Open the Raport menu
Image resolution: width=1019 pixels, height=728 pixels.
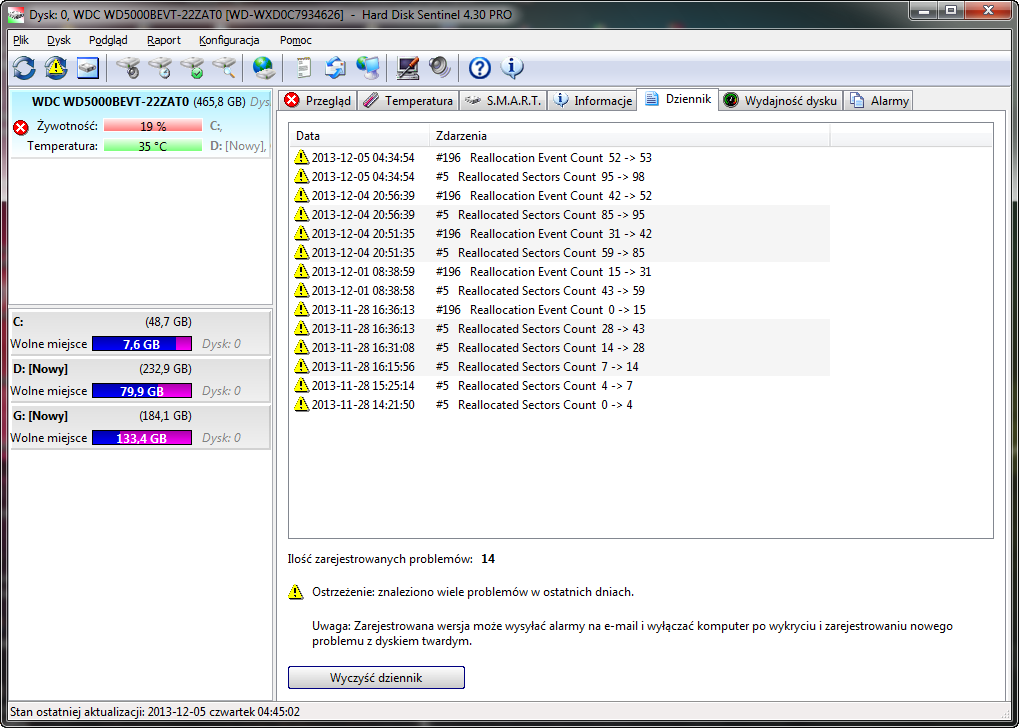(164, 40)
